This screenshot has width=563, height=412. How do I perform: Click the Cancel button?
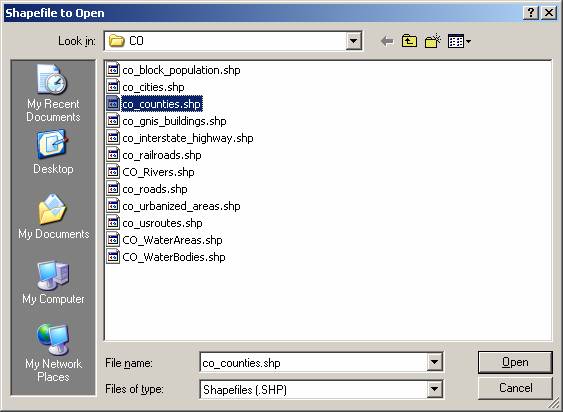point(515,388)
